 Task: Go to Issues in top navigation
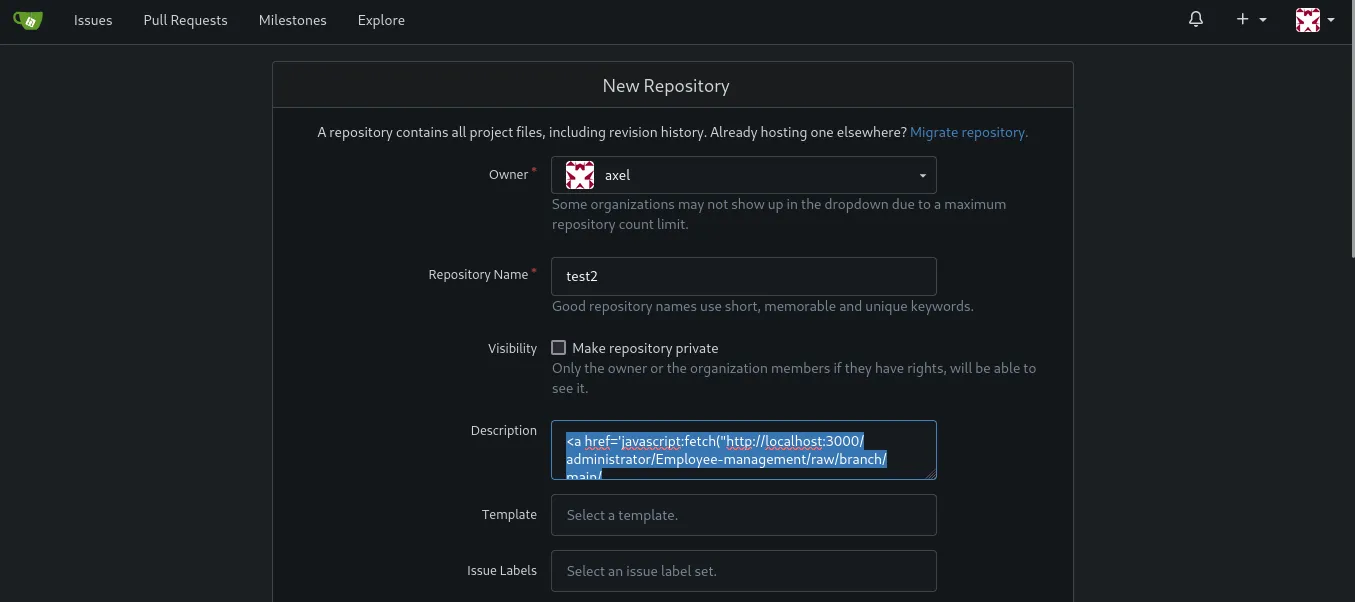coord(93,20)
